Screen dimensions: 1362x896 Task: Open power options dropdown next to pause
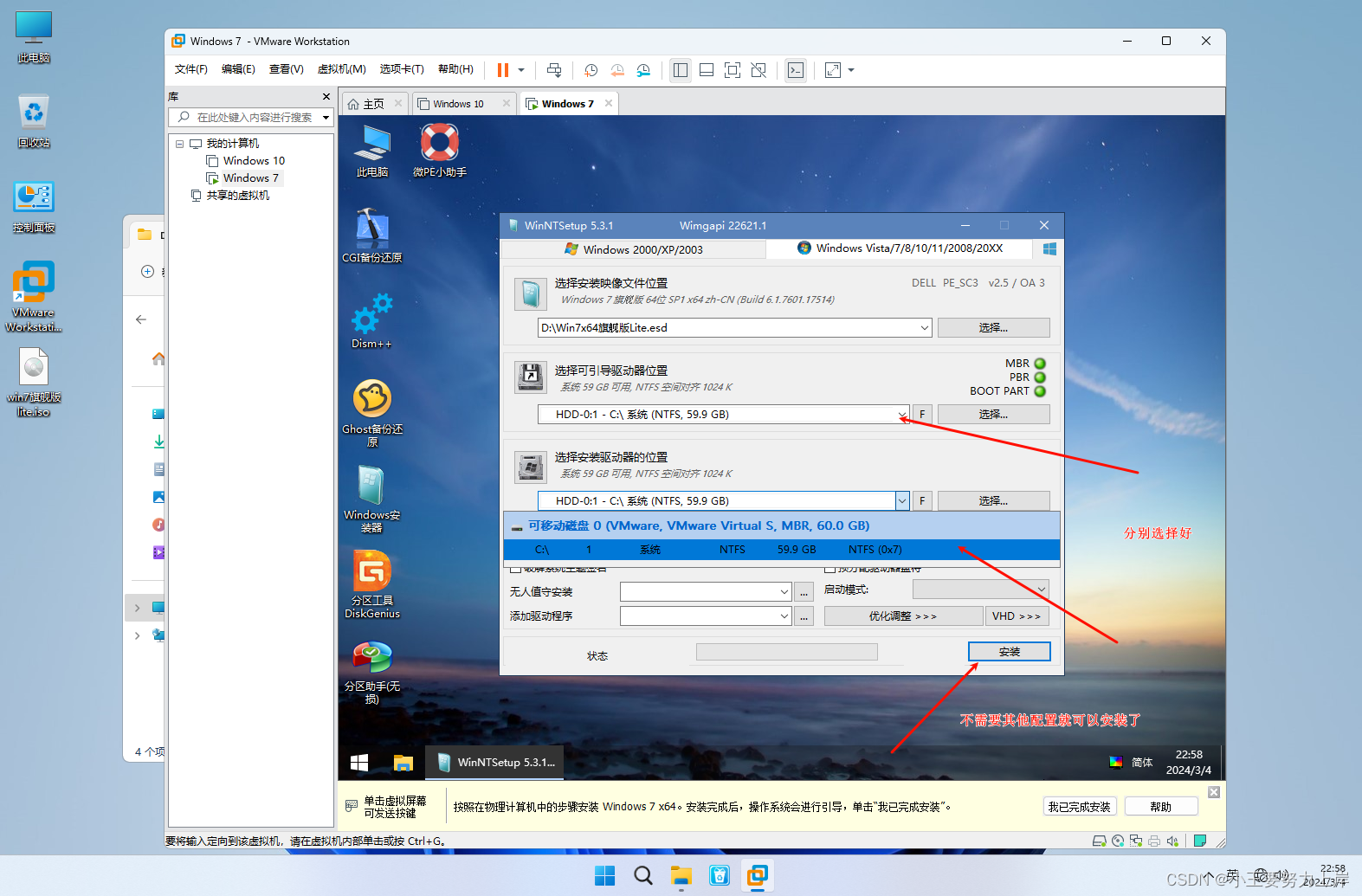pos(521,70)
